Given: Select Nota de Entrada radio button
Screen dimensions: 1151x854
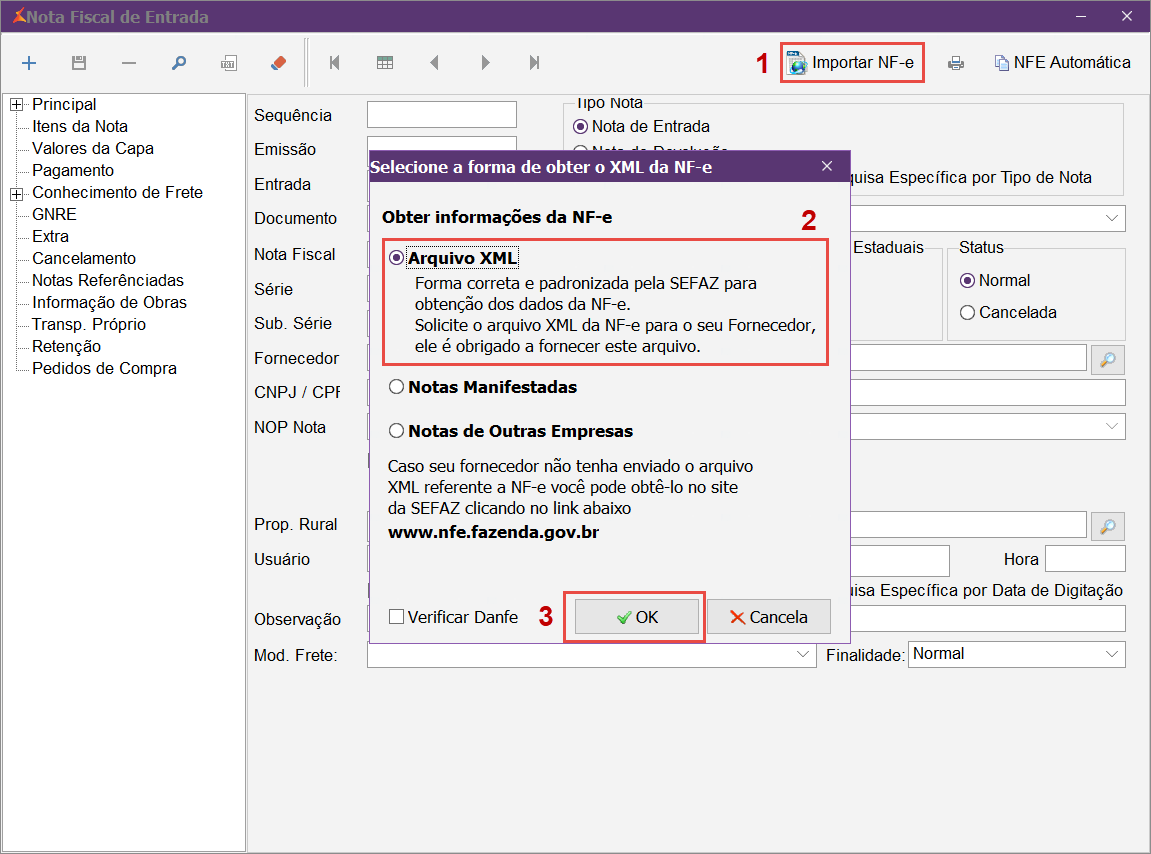Looking at the screenshot, I should 581,126.
